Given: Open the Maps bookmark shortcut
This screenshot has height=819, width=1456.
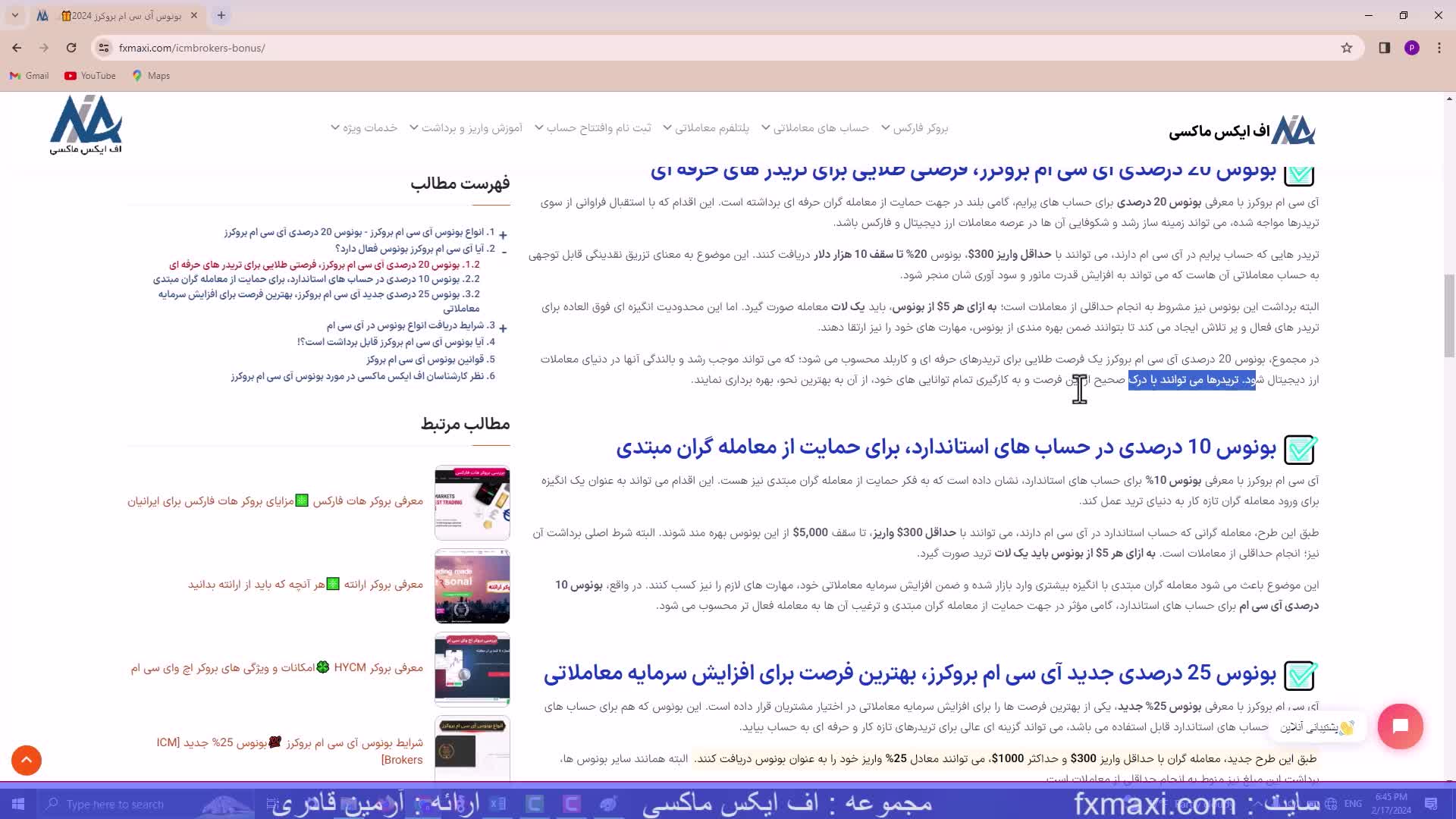Looking at the screenshot, I should (151, 76).
